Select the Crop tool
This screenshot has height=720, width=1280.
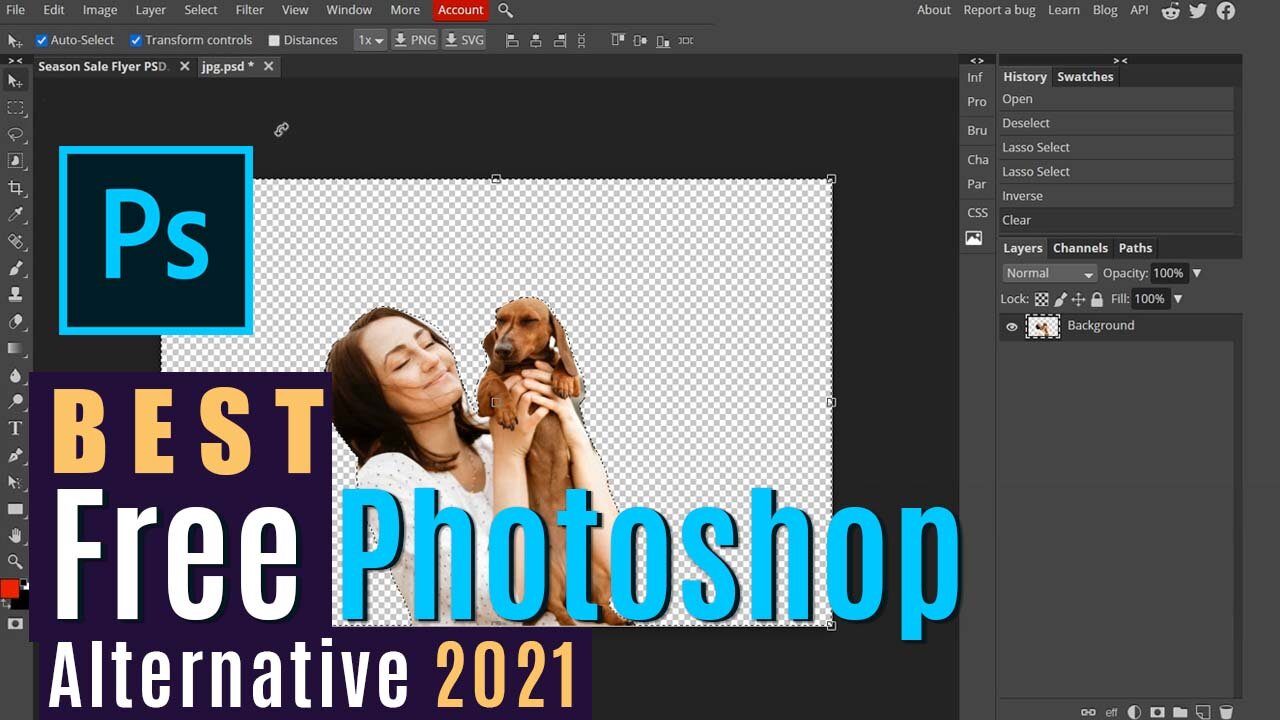[15, 188]
